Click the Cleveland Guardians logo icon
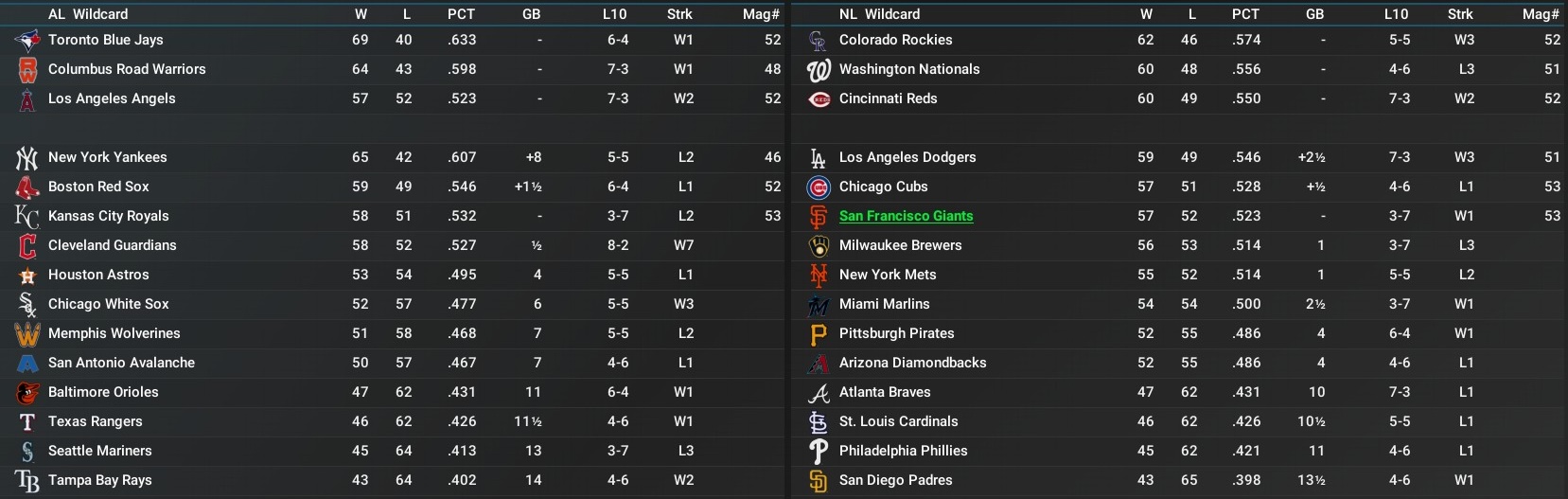Screen dimensions: 1568x499 coord(27,245)
